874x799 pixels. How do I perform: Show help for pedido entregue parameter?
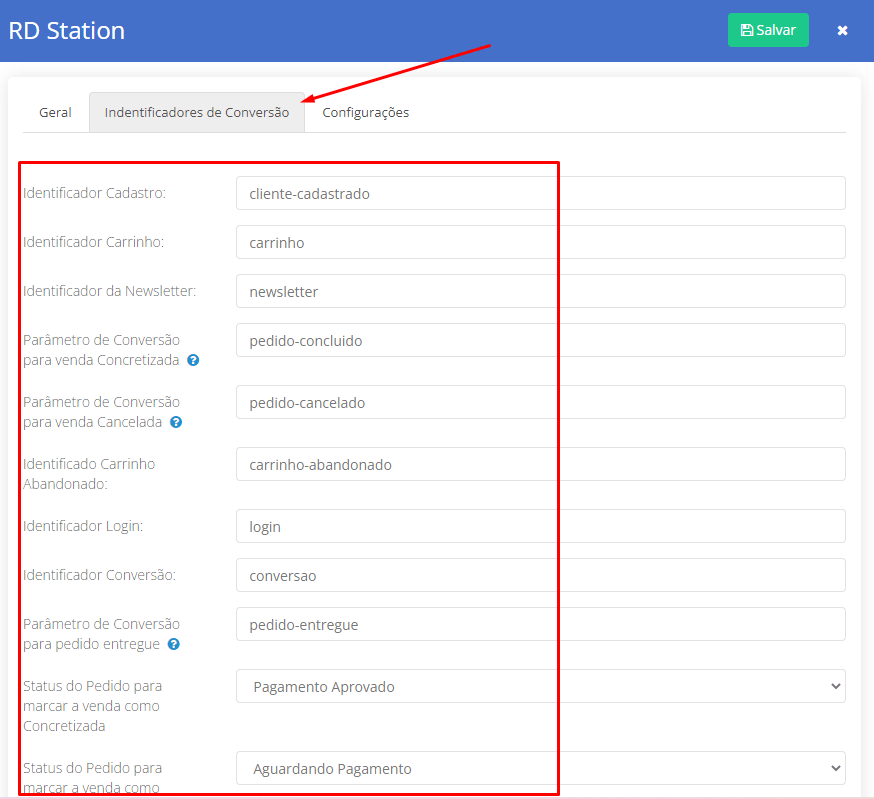tap(174, 644)
